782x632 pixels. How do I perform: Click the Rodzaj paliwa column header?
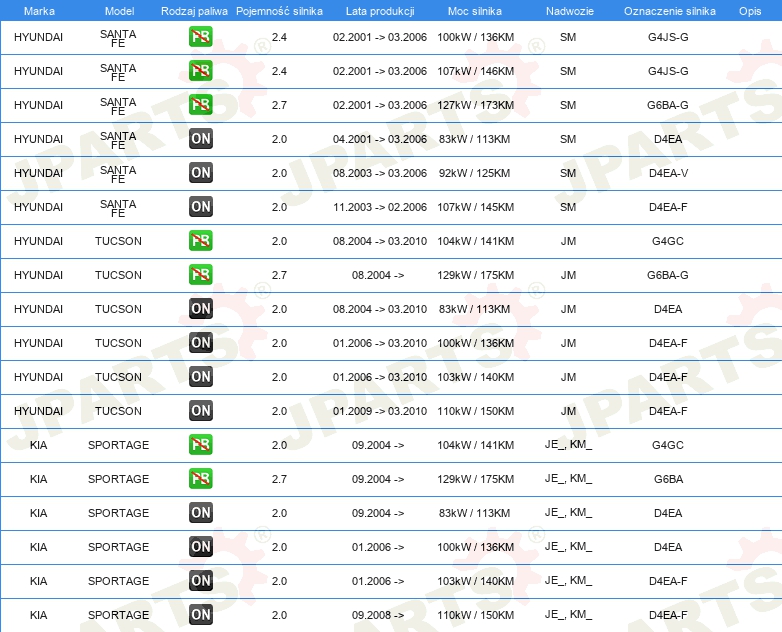click(x=194, y=11)
